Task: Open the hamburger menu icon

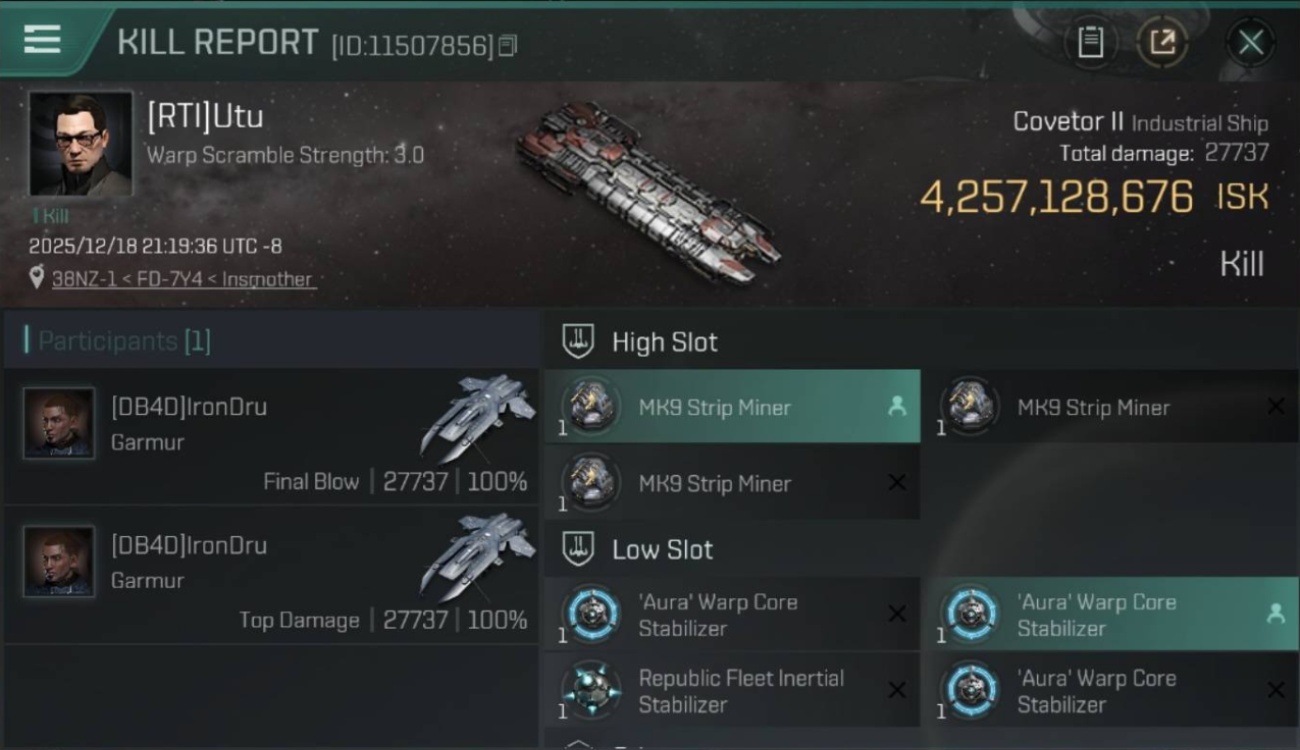Action: pos(42,40)
